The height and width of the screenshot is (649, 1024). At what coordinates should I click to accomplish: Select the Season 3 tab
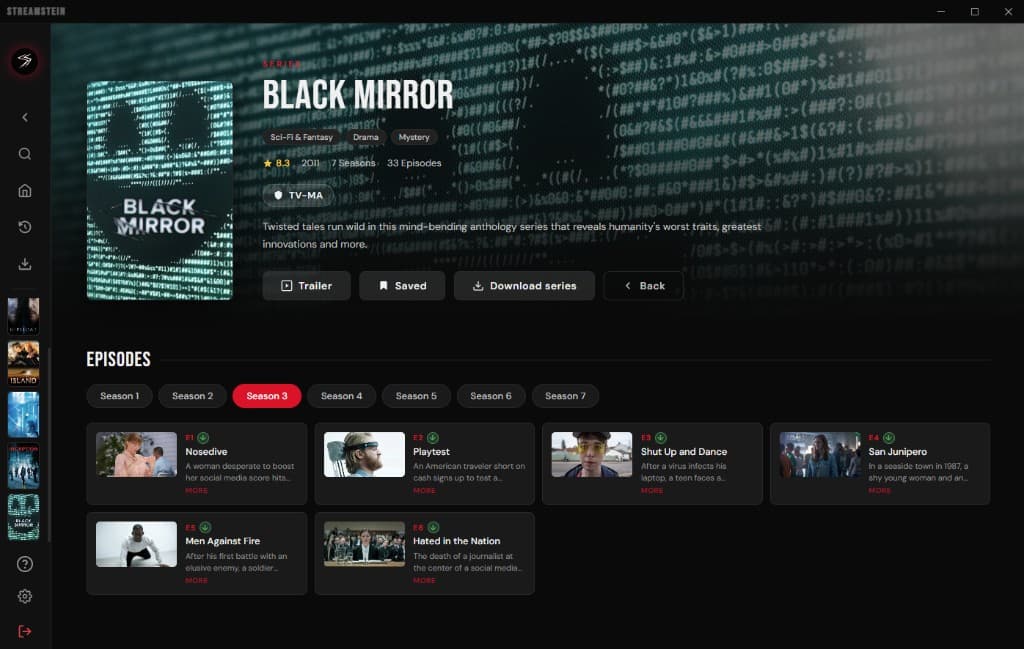tap(266, 396)
